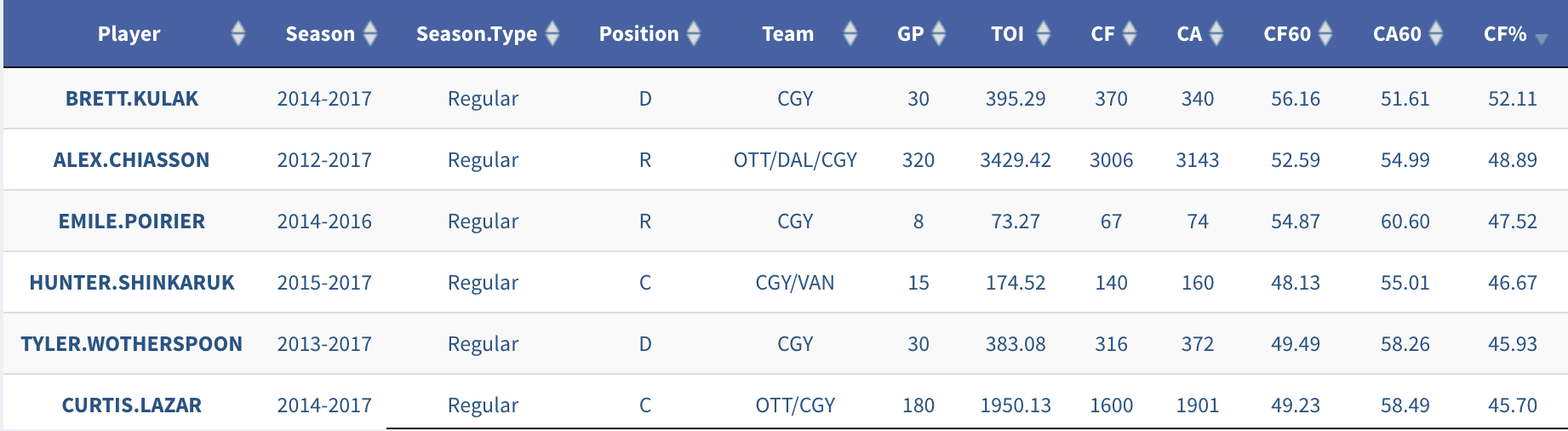Click sort arrows beside CA header
Screen dimensions: 1568x431
[x=1216, y=34]
